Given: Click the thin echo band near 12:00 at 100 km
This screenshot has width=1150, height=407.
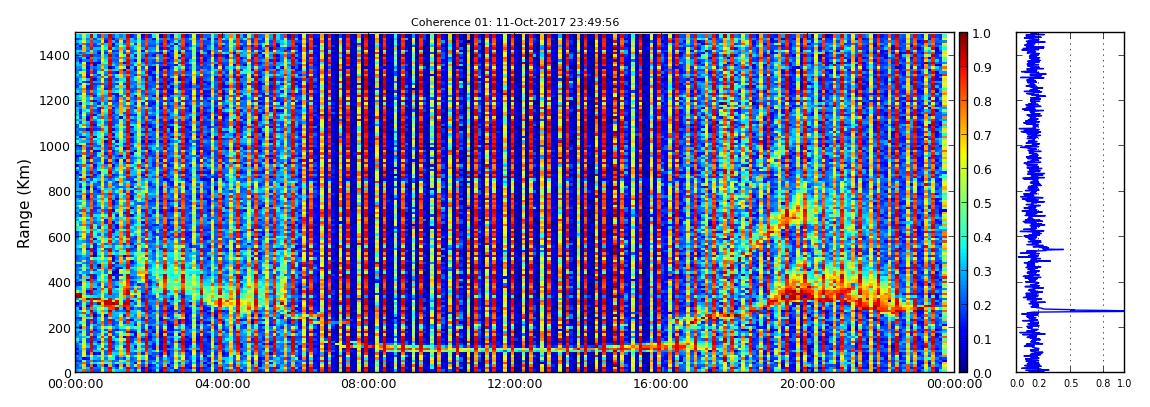Looking at the screenshot, I should [513, 349].
